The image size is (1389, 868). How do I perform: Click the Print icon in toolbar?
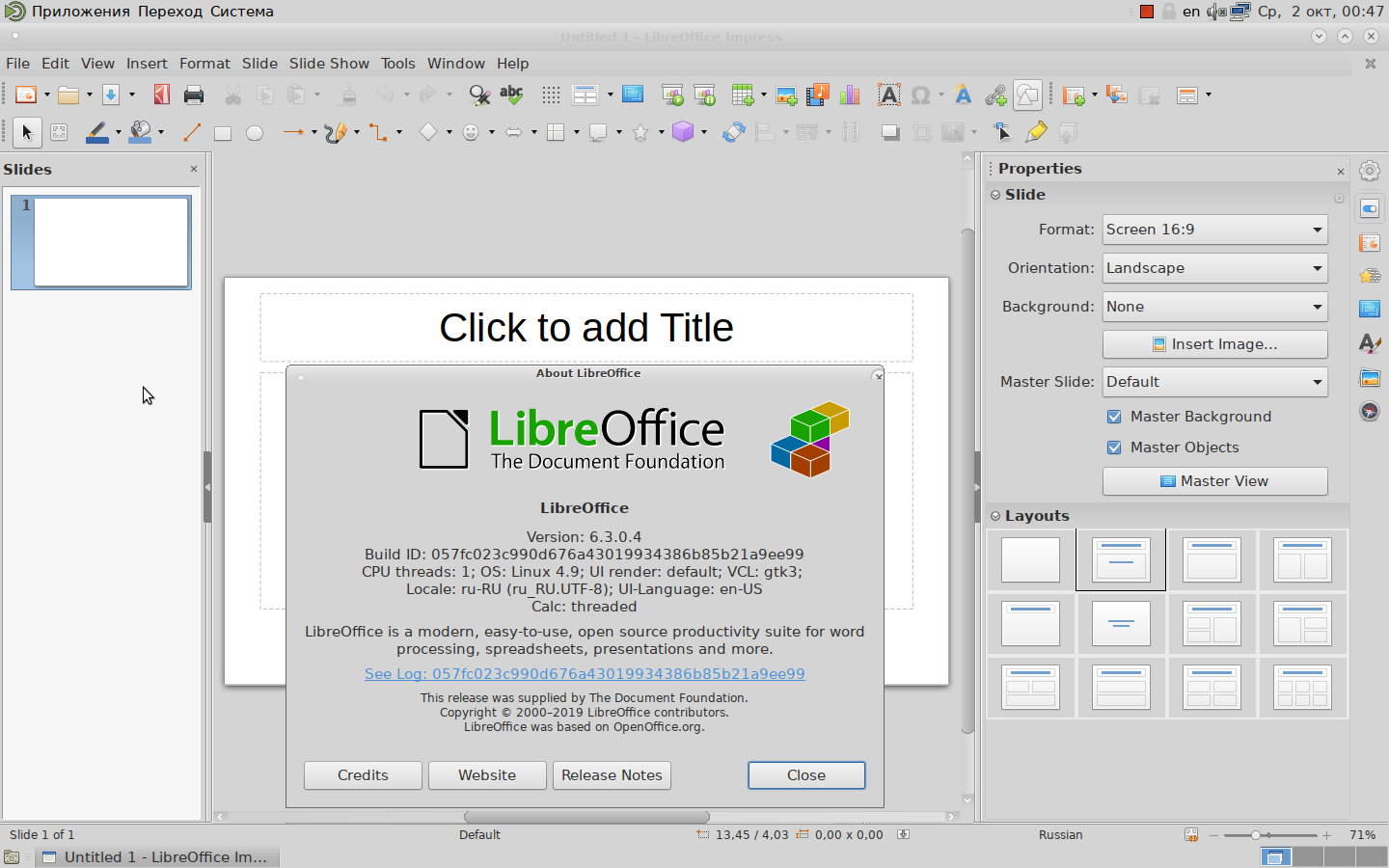point(194,95)
